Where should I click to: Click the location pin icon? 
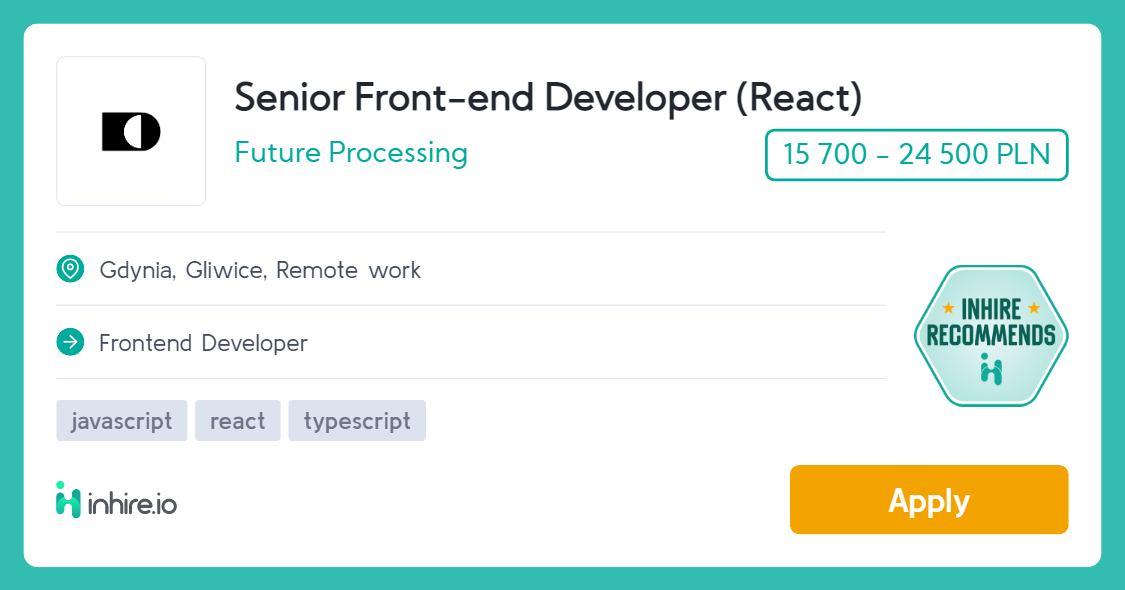coord(70,269)
